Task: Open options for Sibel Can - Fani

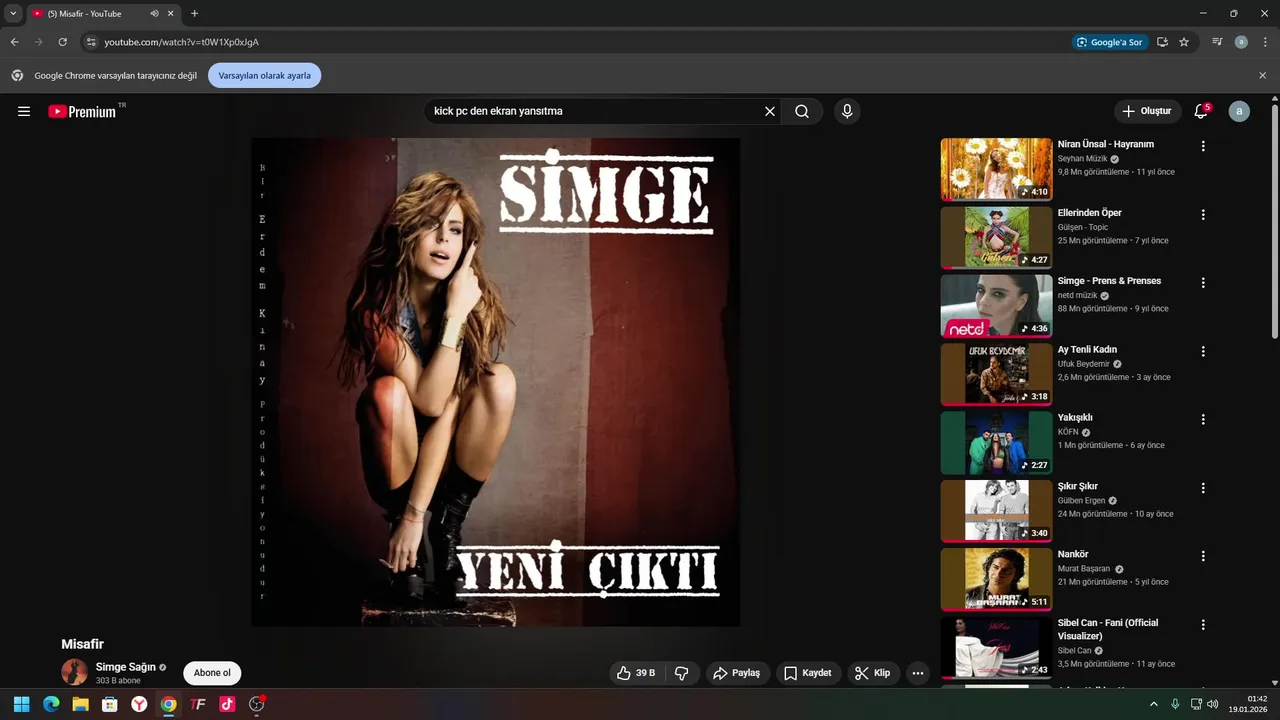Action: [x=1203, y=624]
